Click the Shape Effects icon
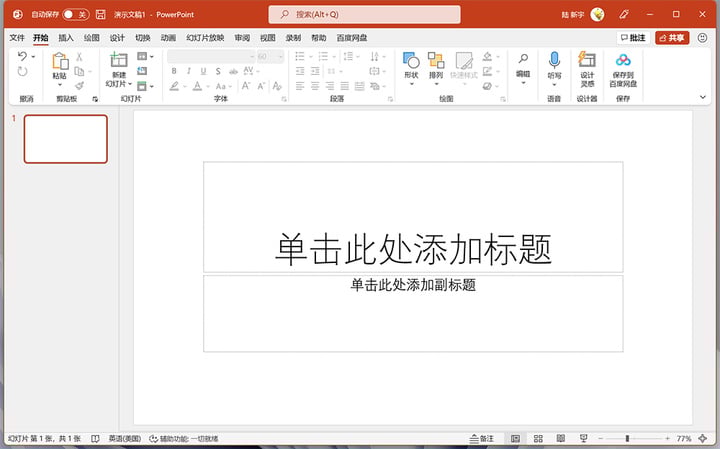The height and width of the screenshot is (449, 720). click(487, 86)
